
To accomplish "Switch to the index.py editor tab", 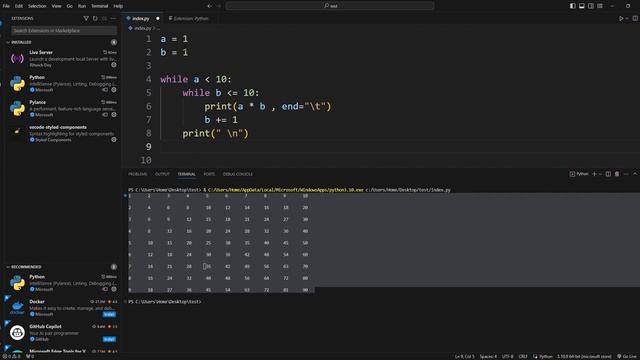I will tap(142, 18).
